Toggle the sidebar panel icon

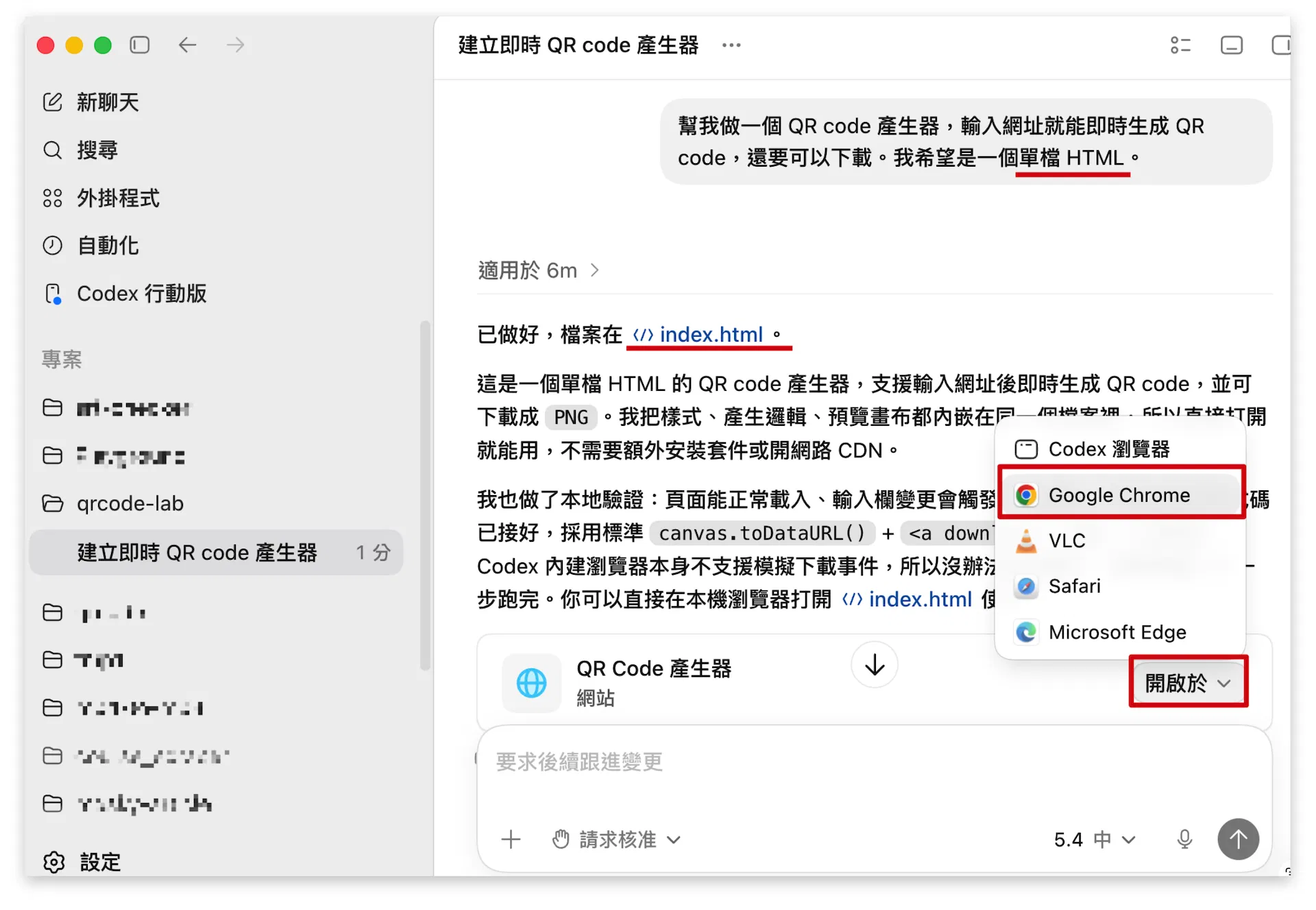pyautogui.click(x=140, y=45)
